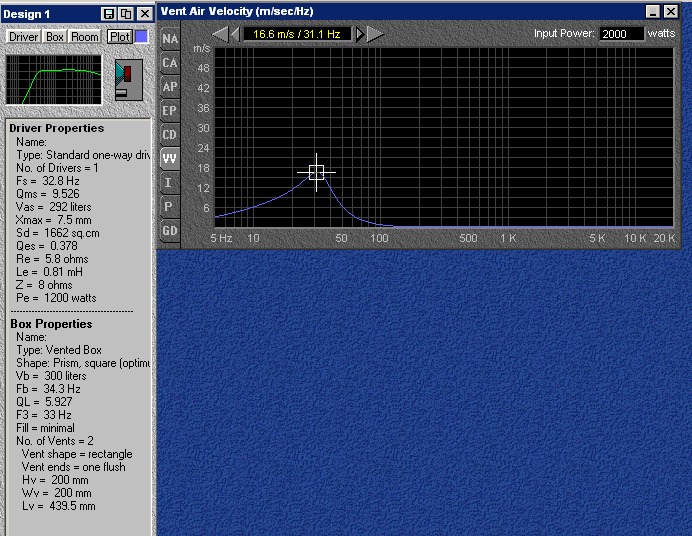This screenshot has width=692, height=536.
Task: Click the Vb = 300 liters entry
Action: coord(51,376)
